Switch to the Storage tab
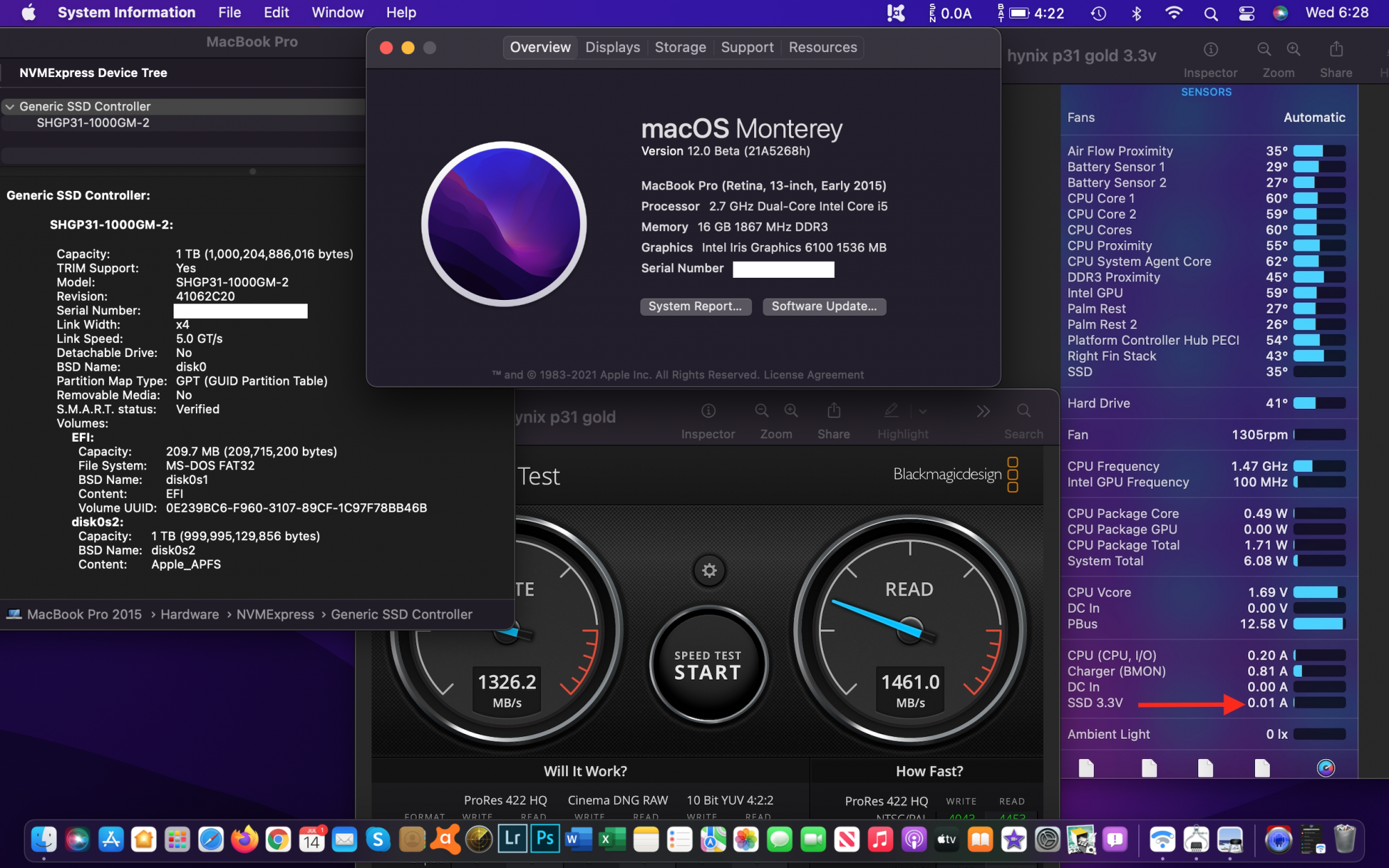 (x=680, y=47)
